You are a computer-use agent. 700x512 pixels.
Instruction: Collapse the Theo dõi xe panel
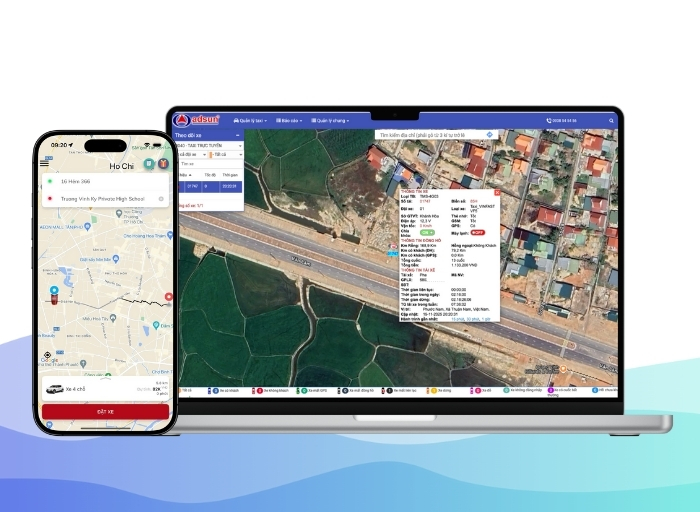[238, 134]
